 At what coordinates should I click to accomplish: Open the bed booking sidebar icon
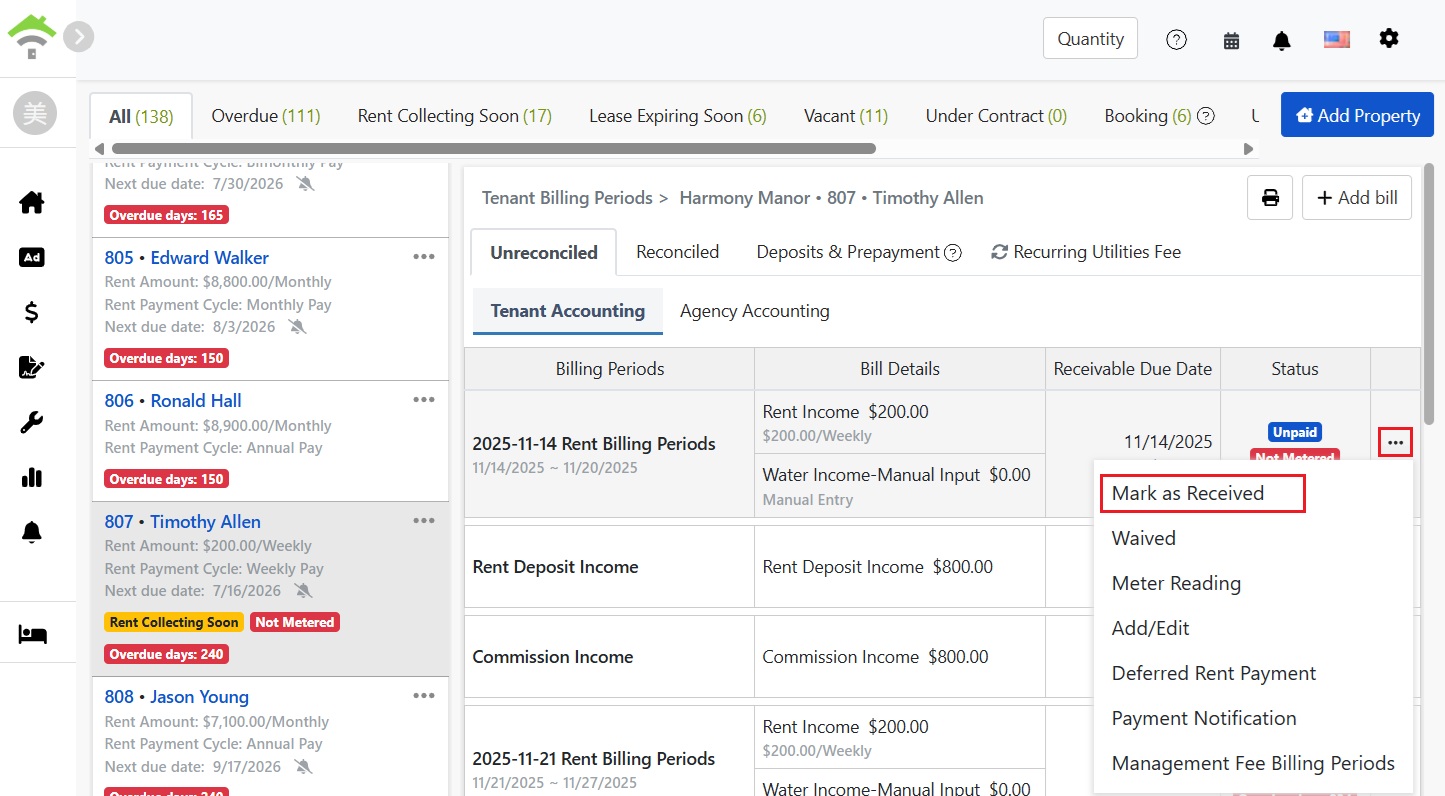(32, 634)
